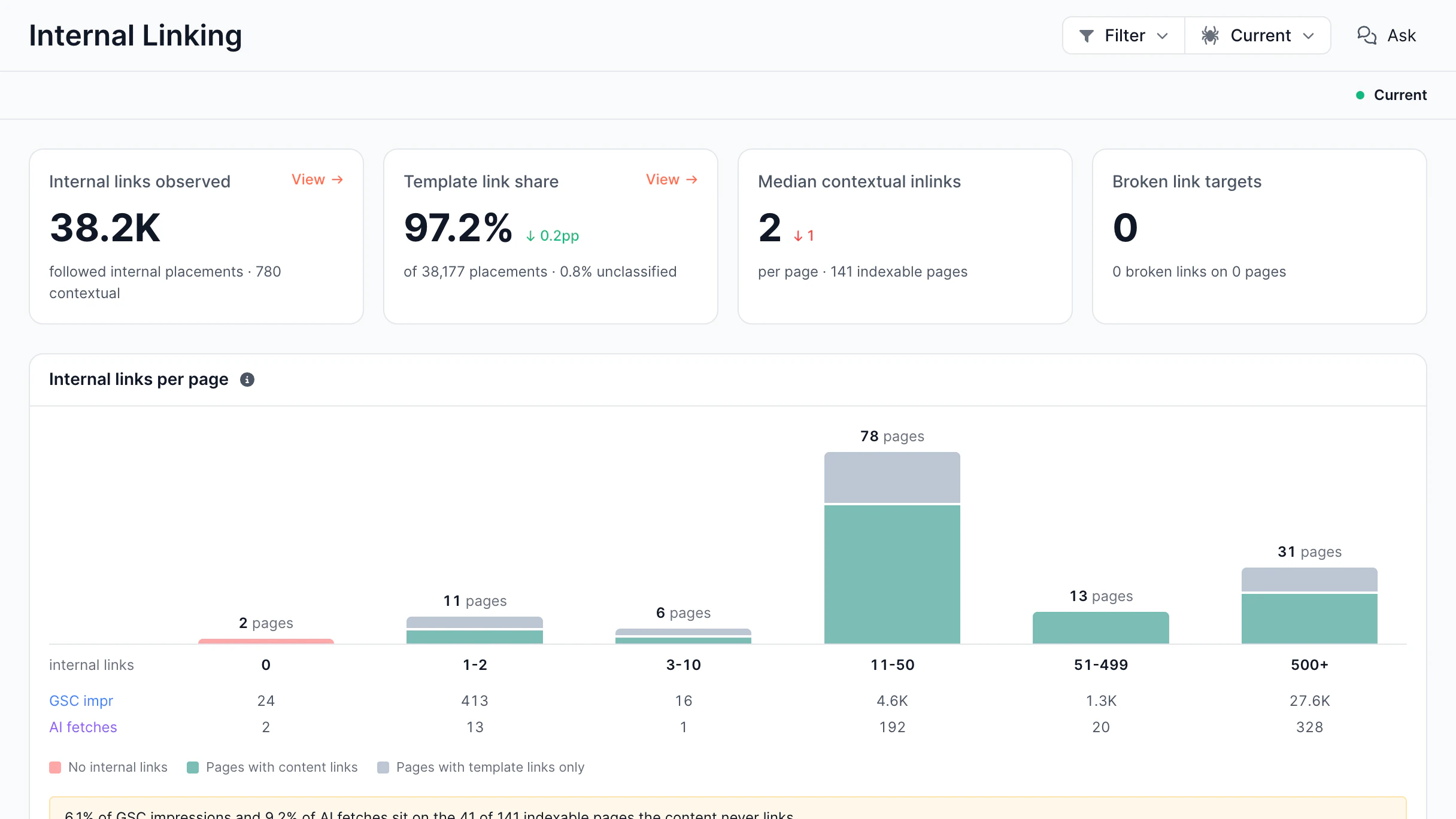The image size is (1456, 819).
Task: Click the GSC impr row label
Action: click(x=81, y=700)
